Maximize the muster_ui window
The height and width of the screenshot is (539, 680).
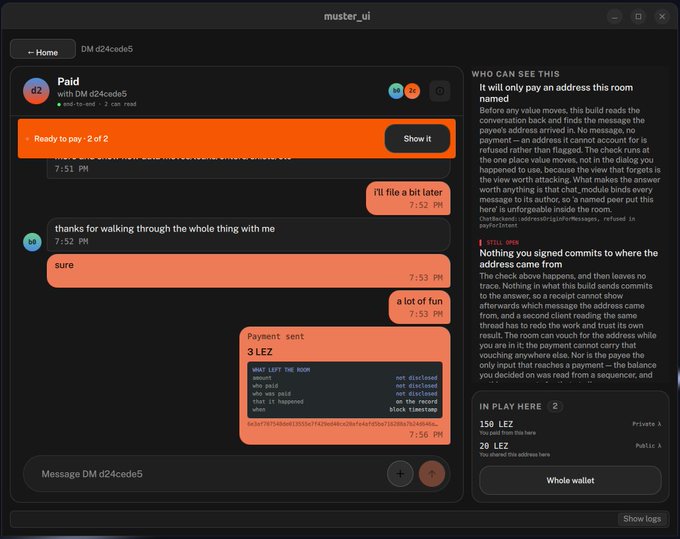coord(638,17)
